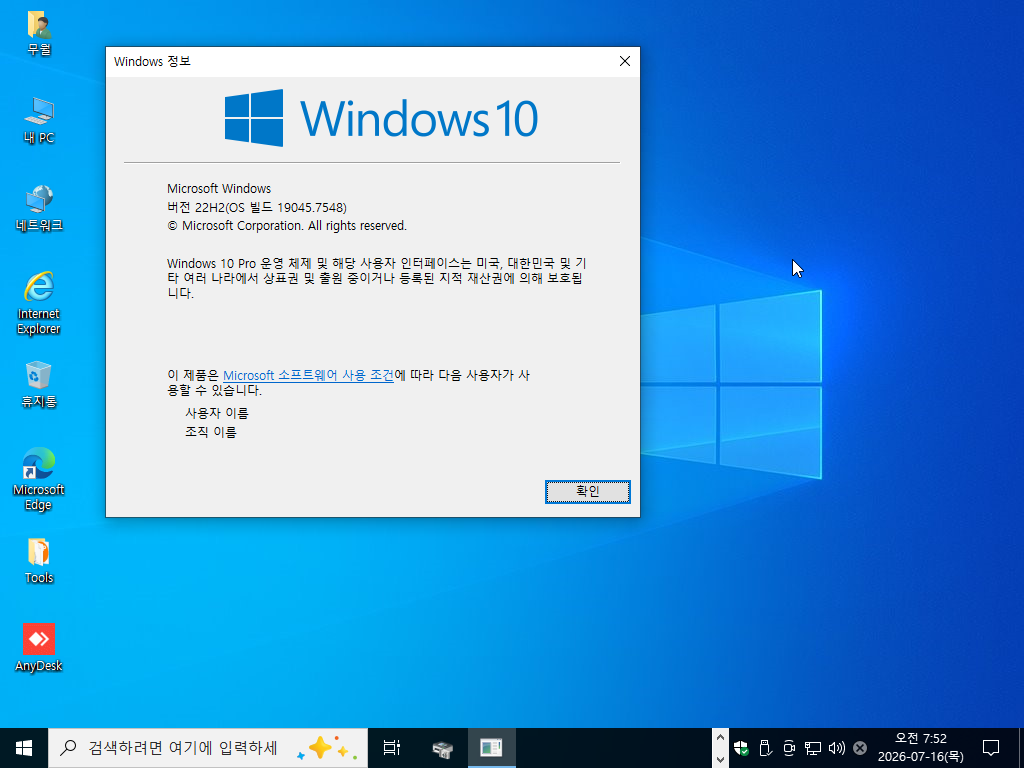Select the 무월 user folder desktop icon
This screenshot has height=768, width=1024.
pos(39,33)
